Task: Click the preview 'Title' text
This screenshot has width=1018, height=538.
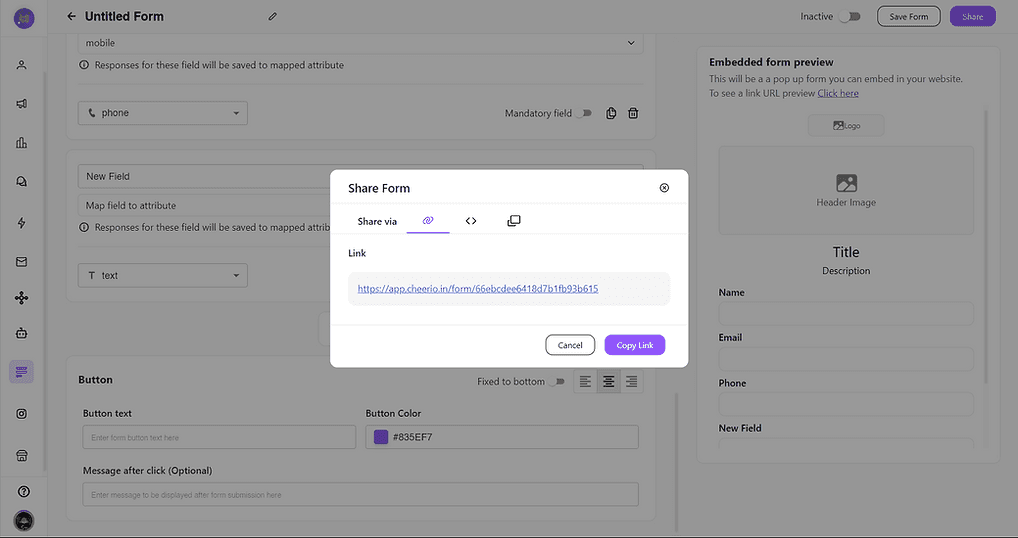Action: 846,252
